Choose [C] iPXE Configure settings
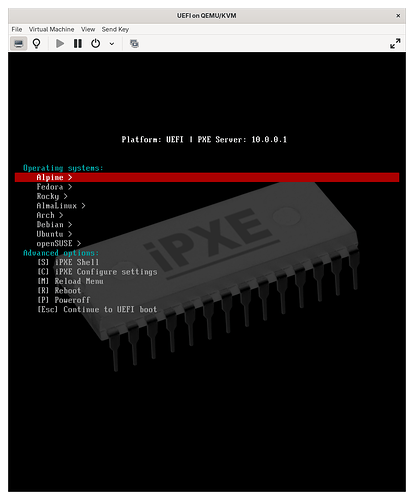Image resolution: width=413 pixels, height=500 pixels. (97, 272)
